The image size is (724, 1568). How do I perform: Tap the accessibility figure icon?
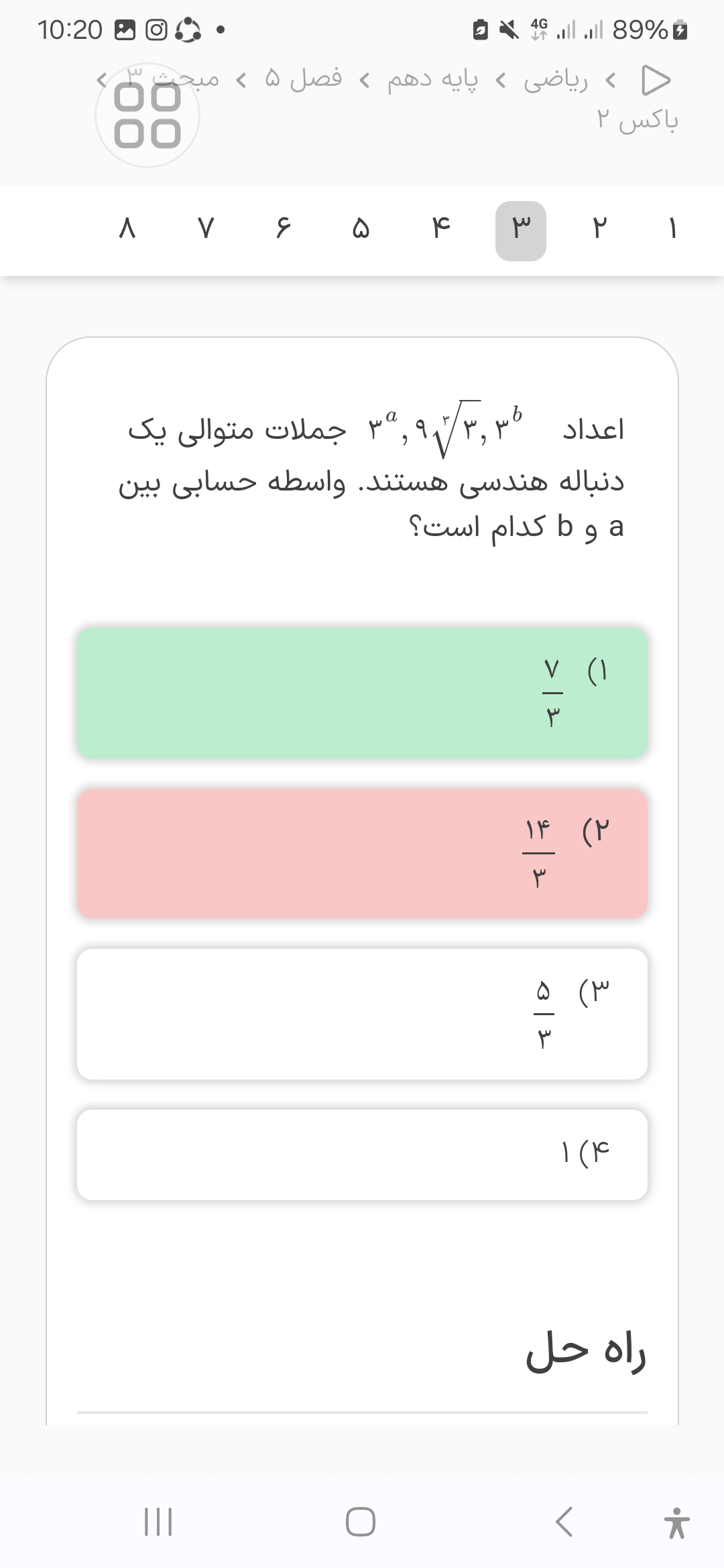coord(676,1522)
